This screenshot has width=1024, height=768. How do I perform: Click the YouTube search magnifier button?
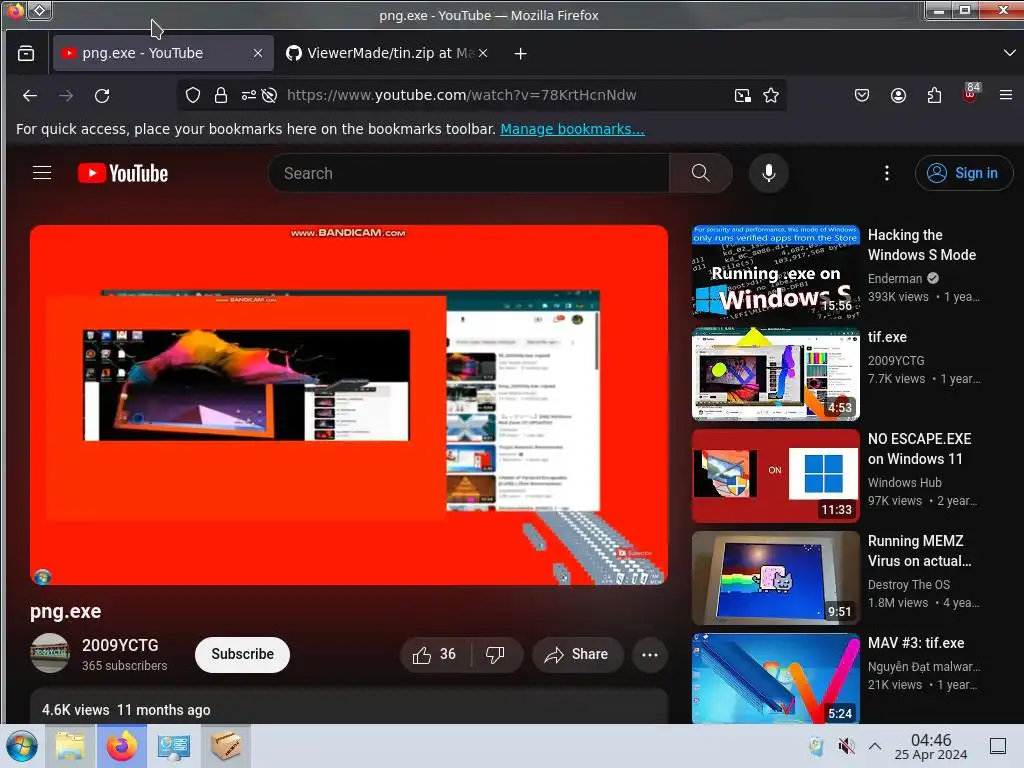(x=701, y=173)
